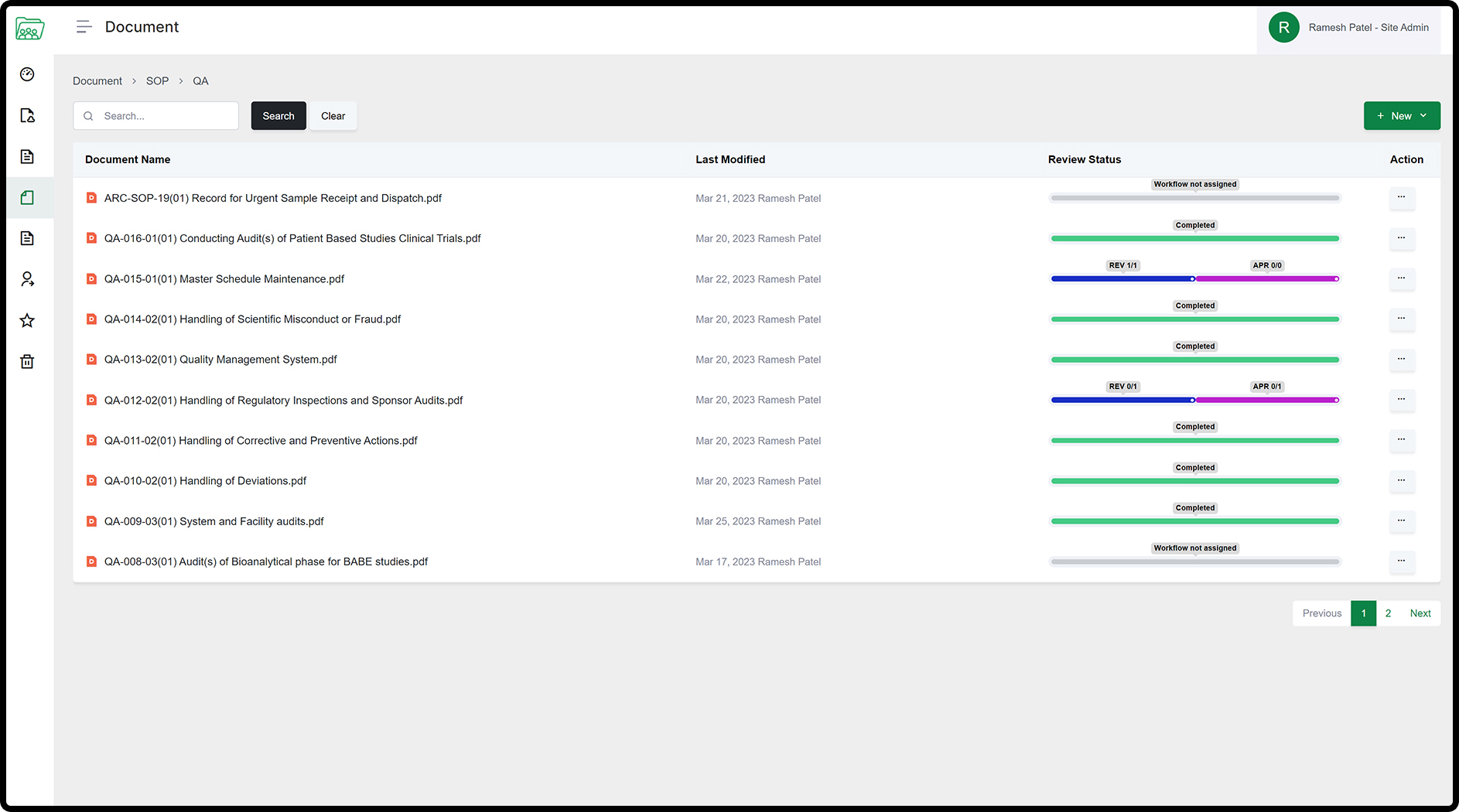Image resolution: width=1459 pixels, height=812 pixels.
Task: Switch to page 2 of results
Action: tap(1388, 613)
